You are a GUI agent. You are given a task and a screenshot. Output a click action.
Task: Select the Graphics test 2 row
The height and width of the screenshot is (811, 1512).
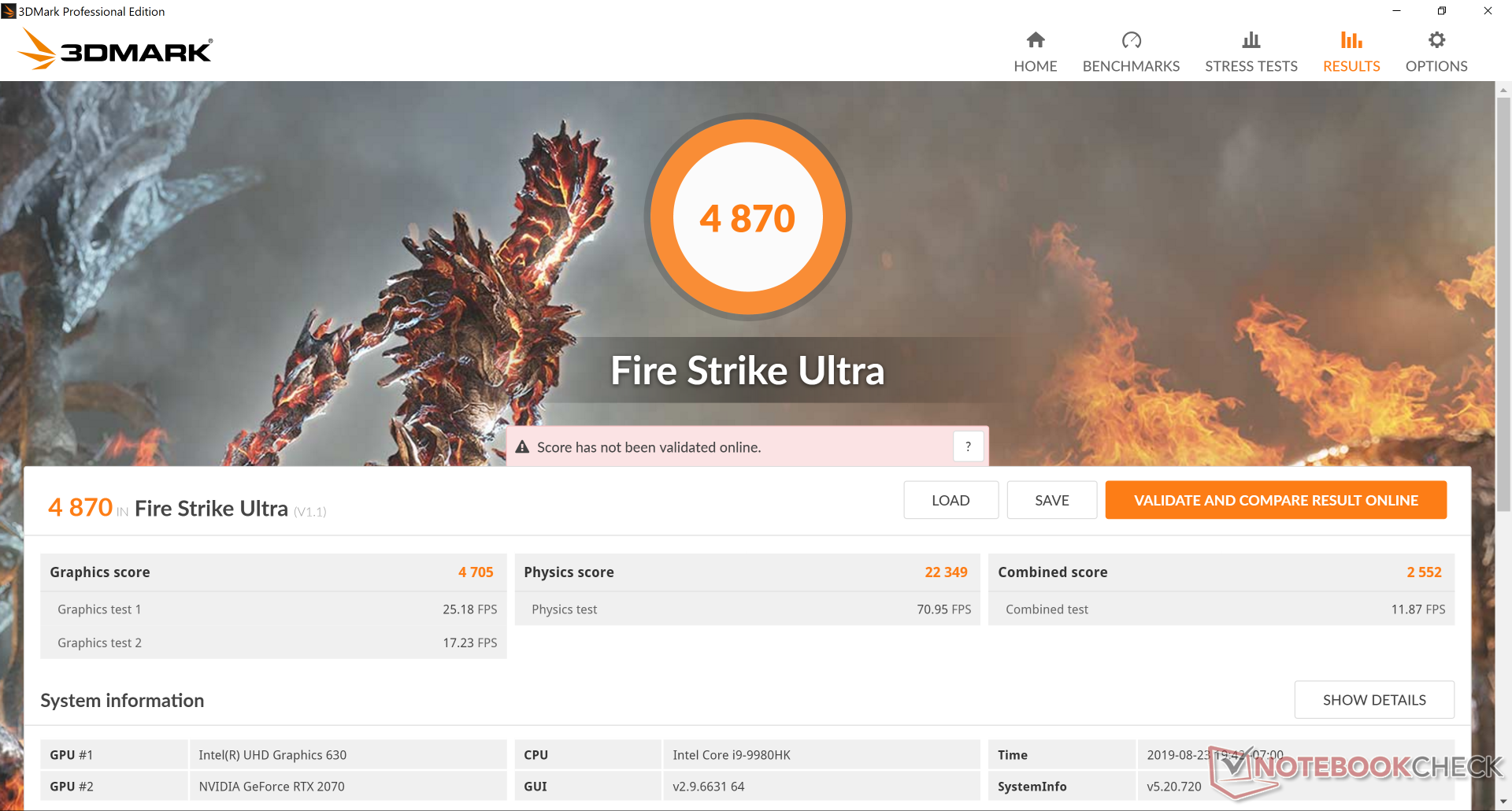(x=273, y=643)
